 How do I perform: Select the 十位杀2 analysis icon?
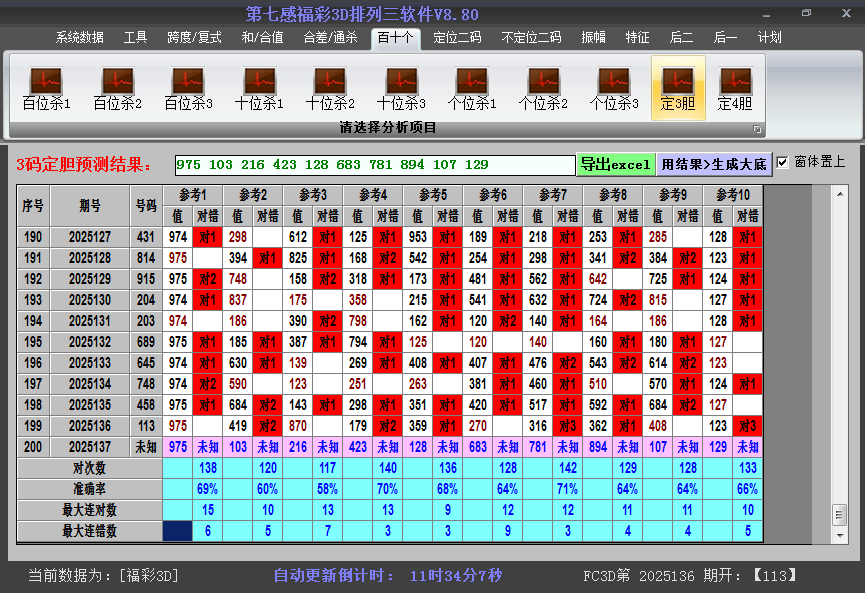click(330, 88)
